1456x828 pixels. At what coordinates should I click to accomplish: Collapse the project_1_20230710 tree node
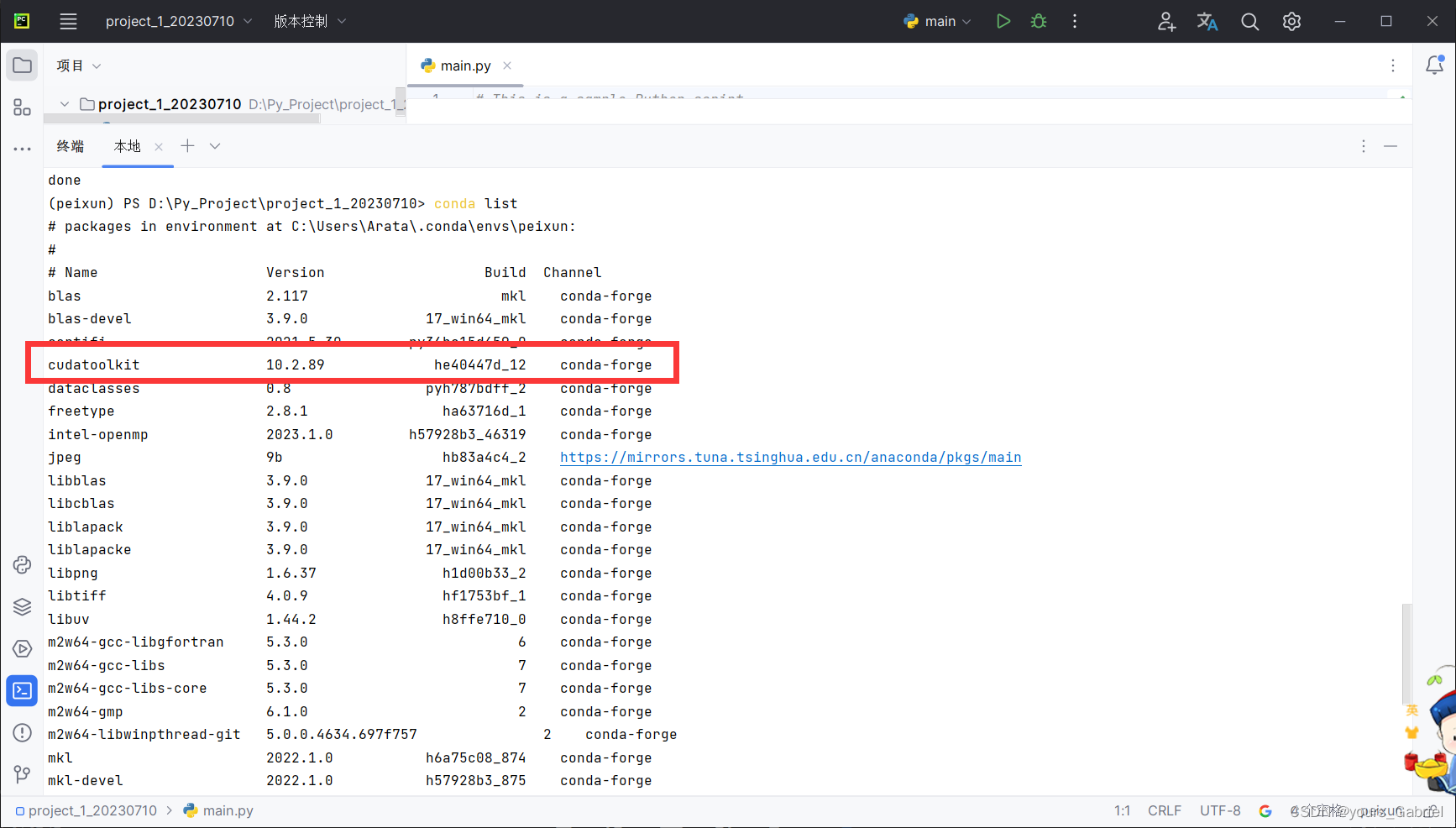click(x=64, y=104)
